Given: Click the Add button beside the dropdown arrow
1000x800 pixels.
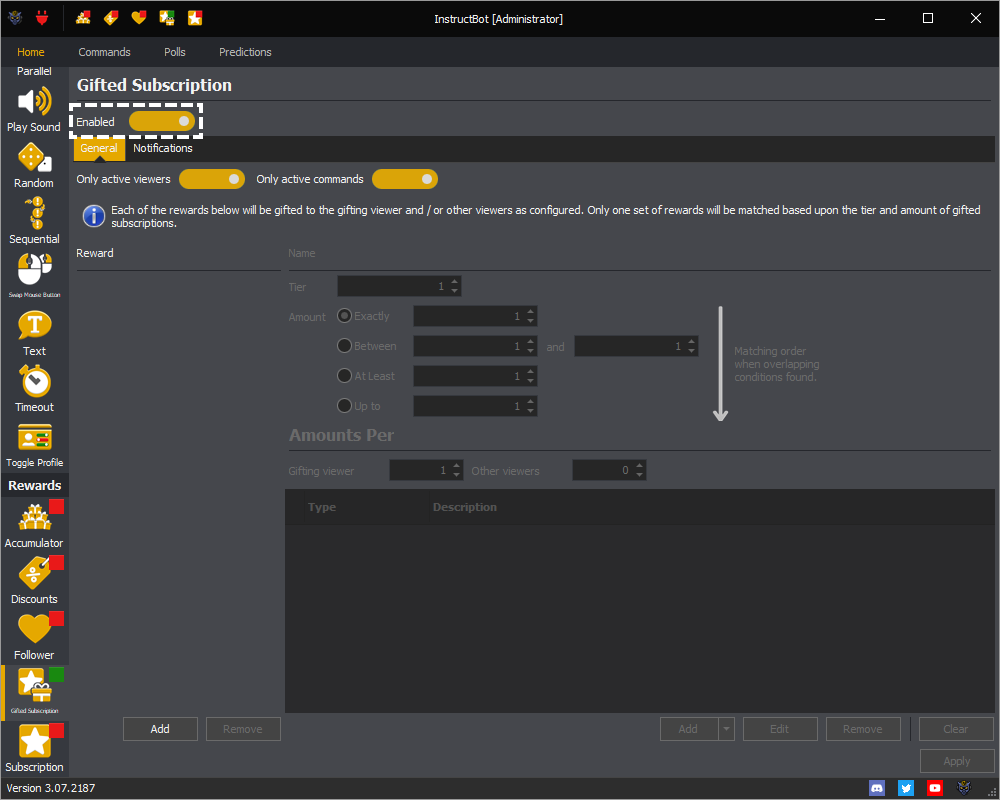Looking at the screenshot, I should (x=689, y=729).
